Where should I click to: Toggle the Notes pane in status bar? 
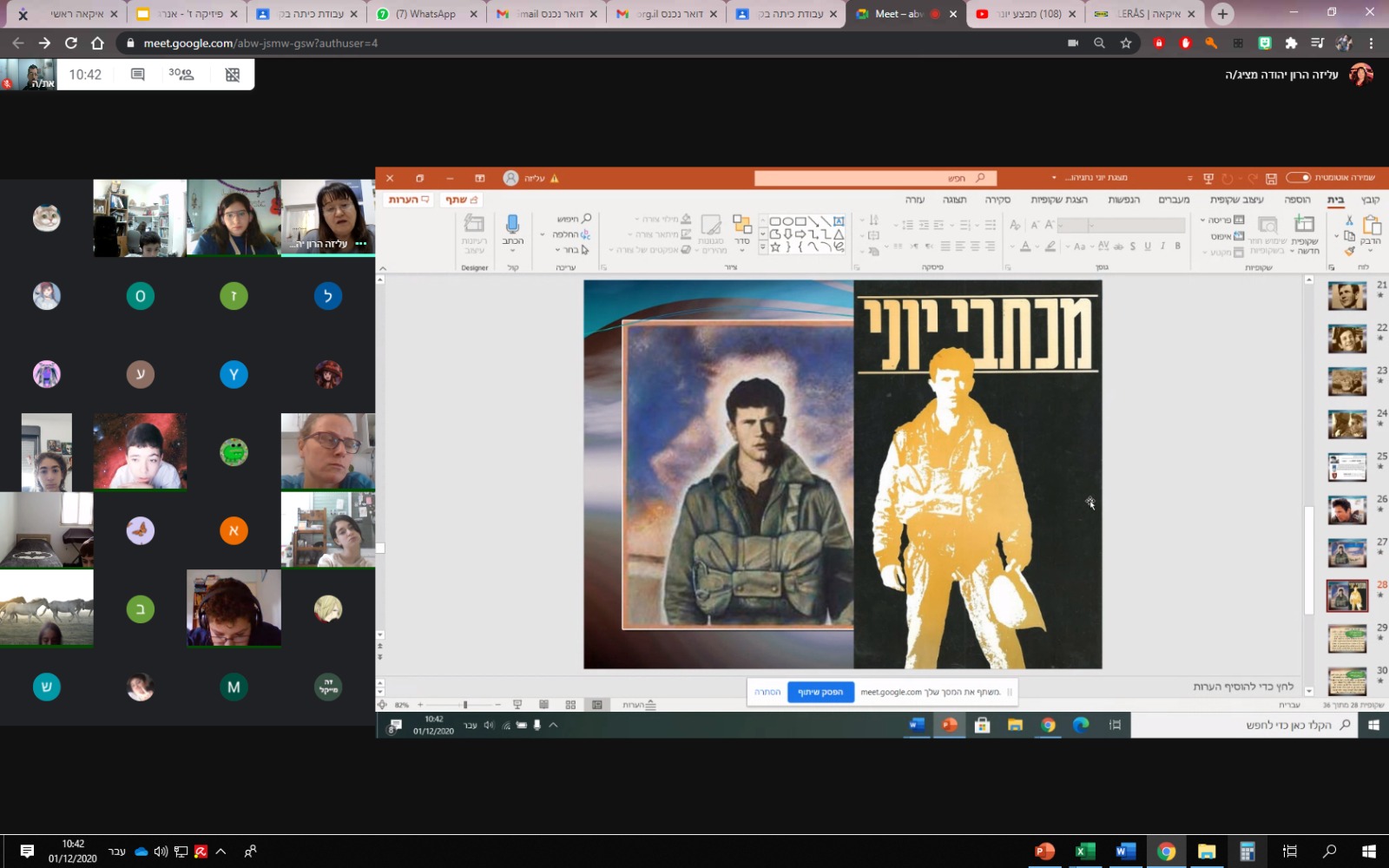[640, 705]
